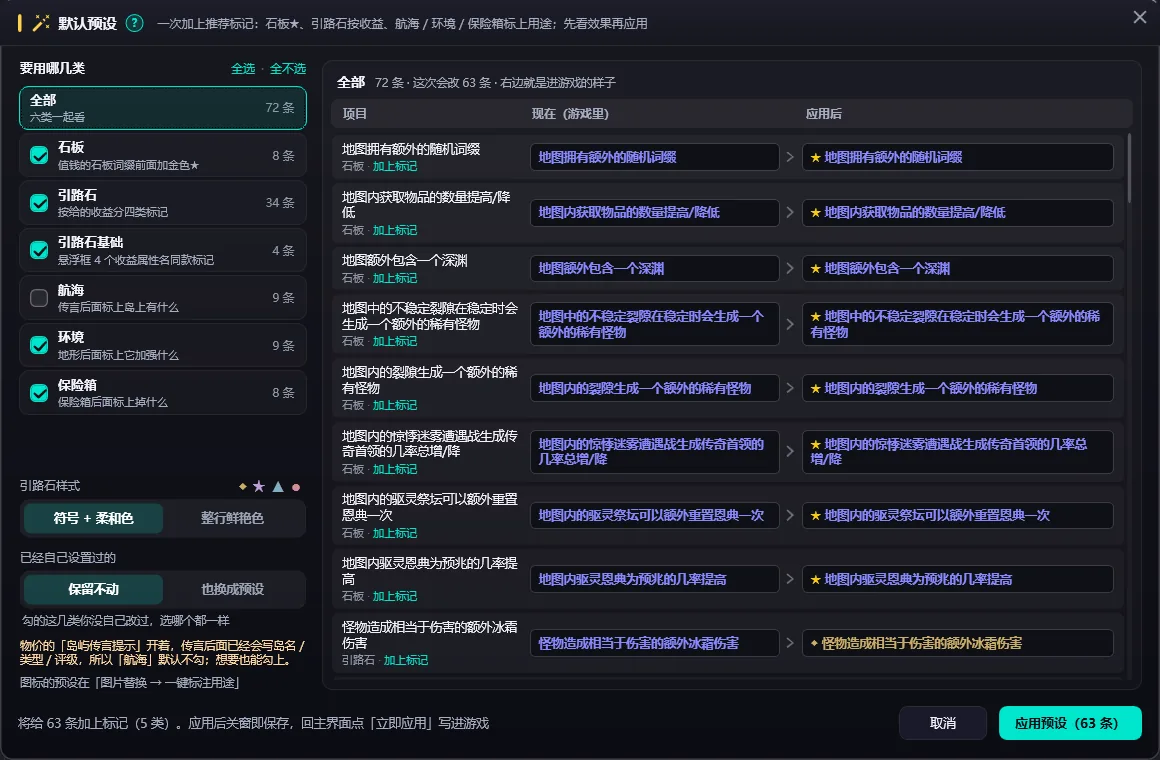Click 加上标记 under 驱灵祭坛 row
Screen dimensions: 1160x760
[x=394, y=533]
